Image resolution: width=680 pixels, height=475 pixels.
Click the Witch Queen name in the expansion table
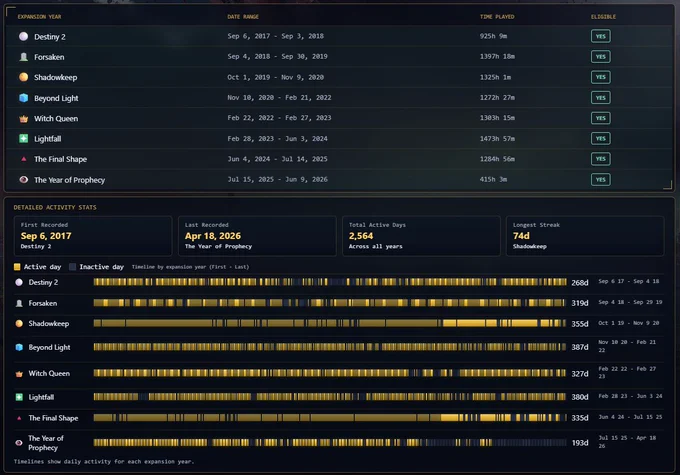click(56, 118)
